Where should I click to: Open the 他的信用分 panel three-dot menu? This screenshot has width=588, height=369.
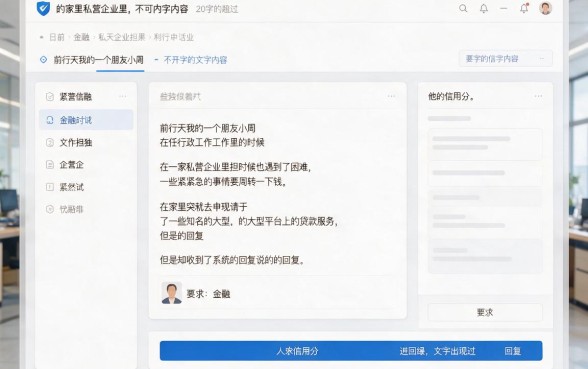tap(538, 96)
